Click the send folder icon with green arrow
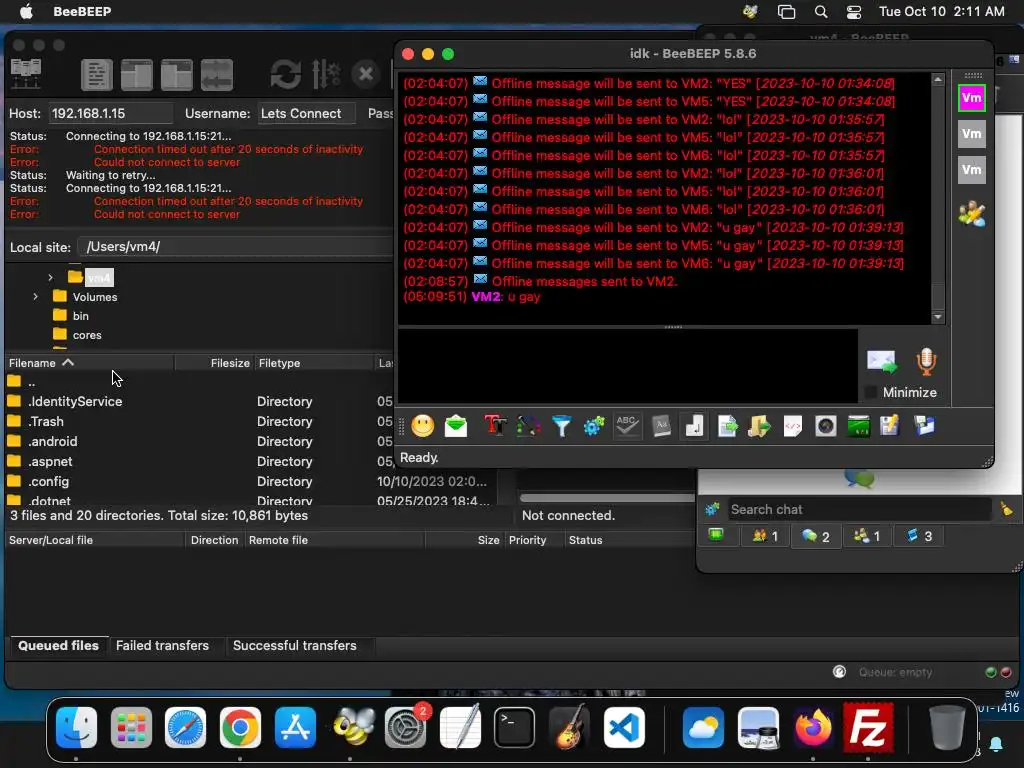Screen dimensions: 1024x768 (x=760, y=426)
